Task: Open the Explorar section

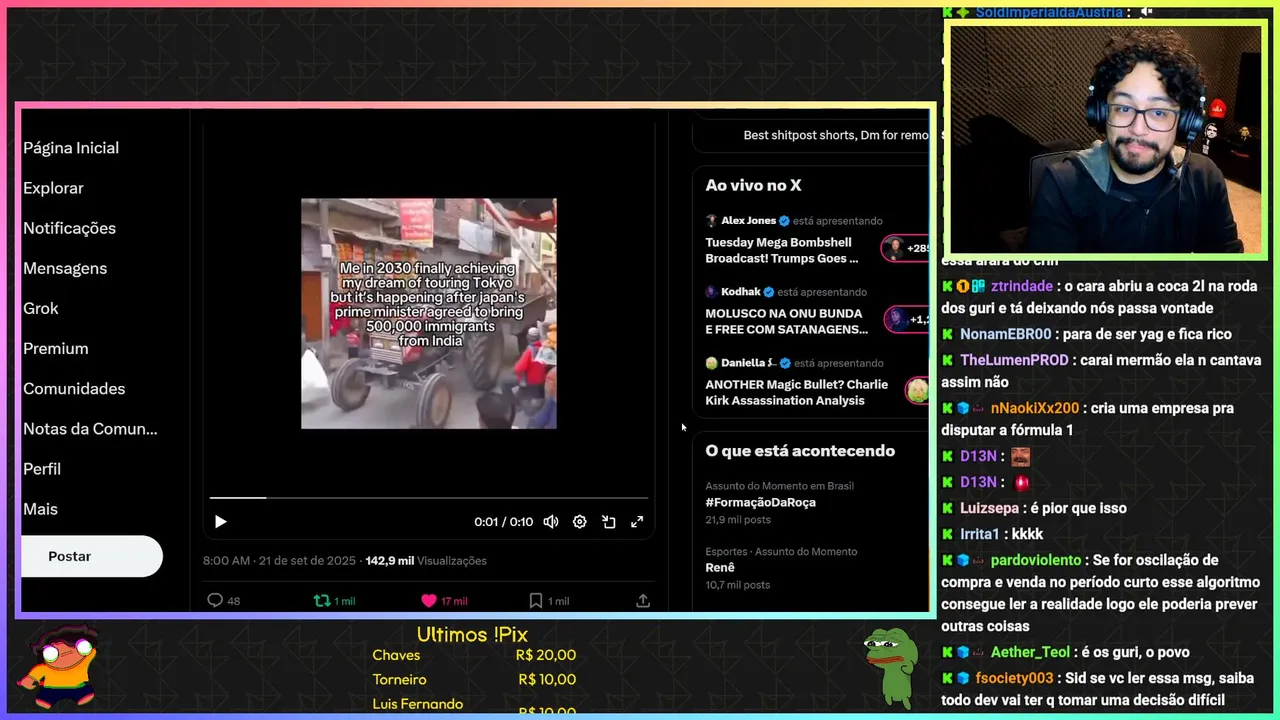Action: coord(53,188)
